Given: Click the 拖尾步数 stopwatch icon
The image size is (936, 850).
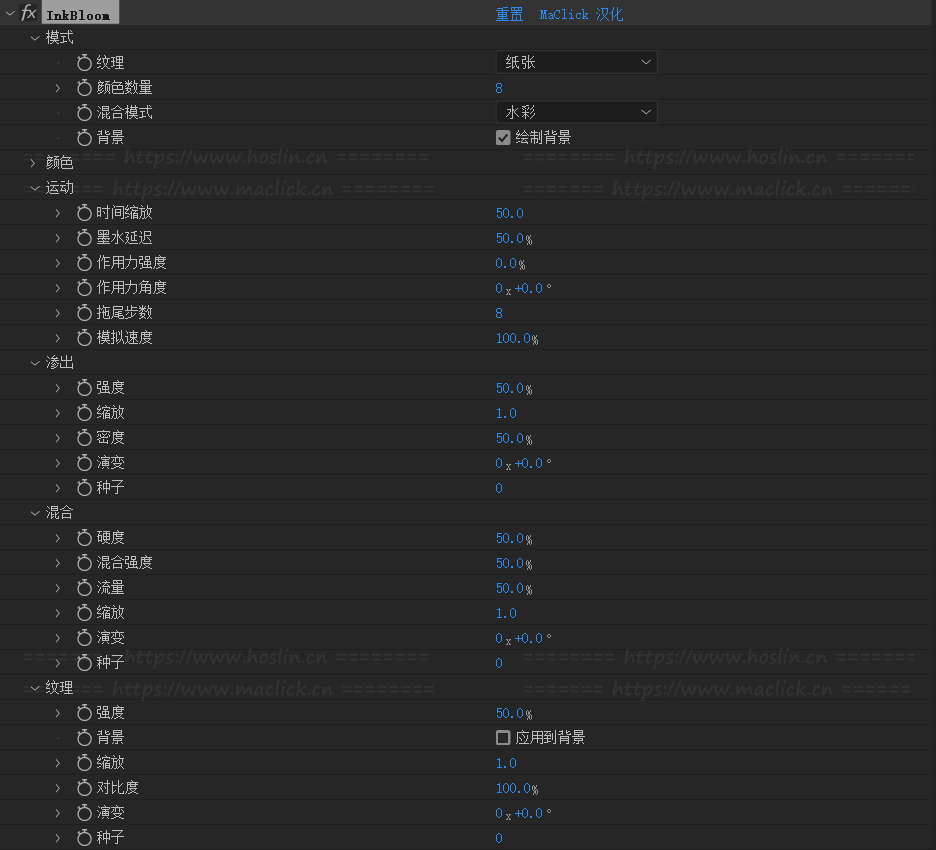Looking at the screenshot, I should 84,313.
